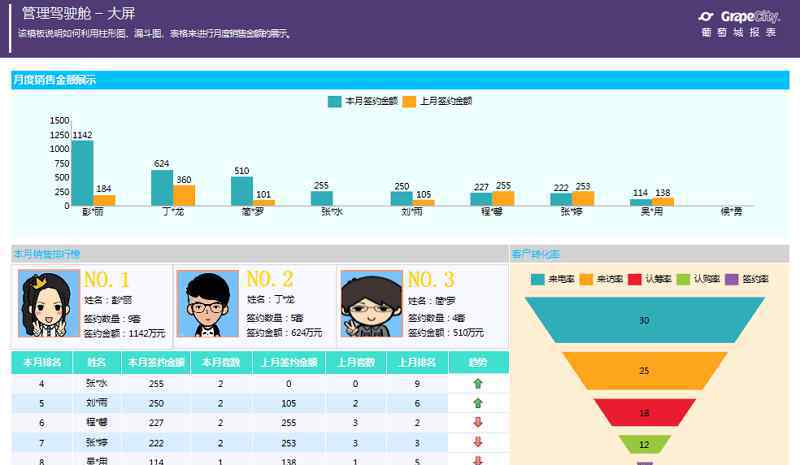Click the red down arrow for 张*婷
Image resolution: width=800 pixels, height=465 pixels.
(477, 442)
